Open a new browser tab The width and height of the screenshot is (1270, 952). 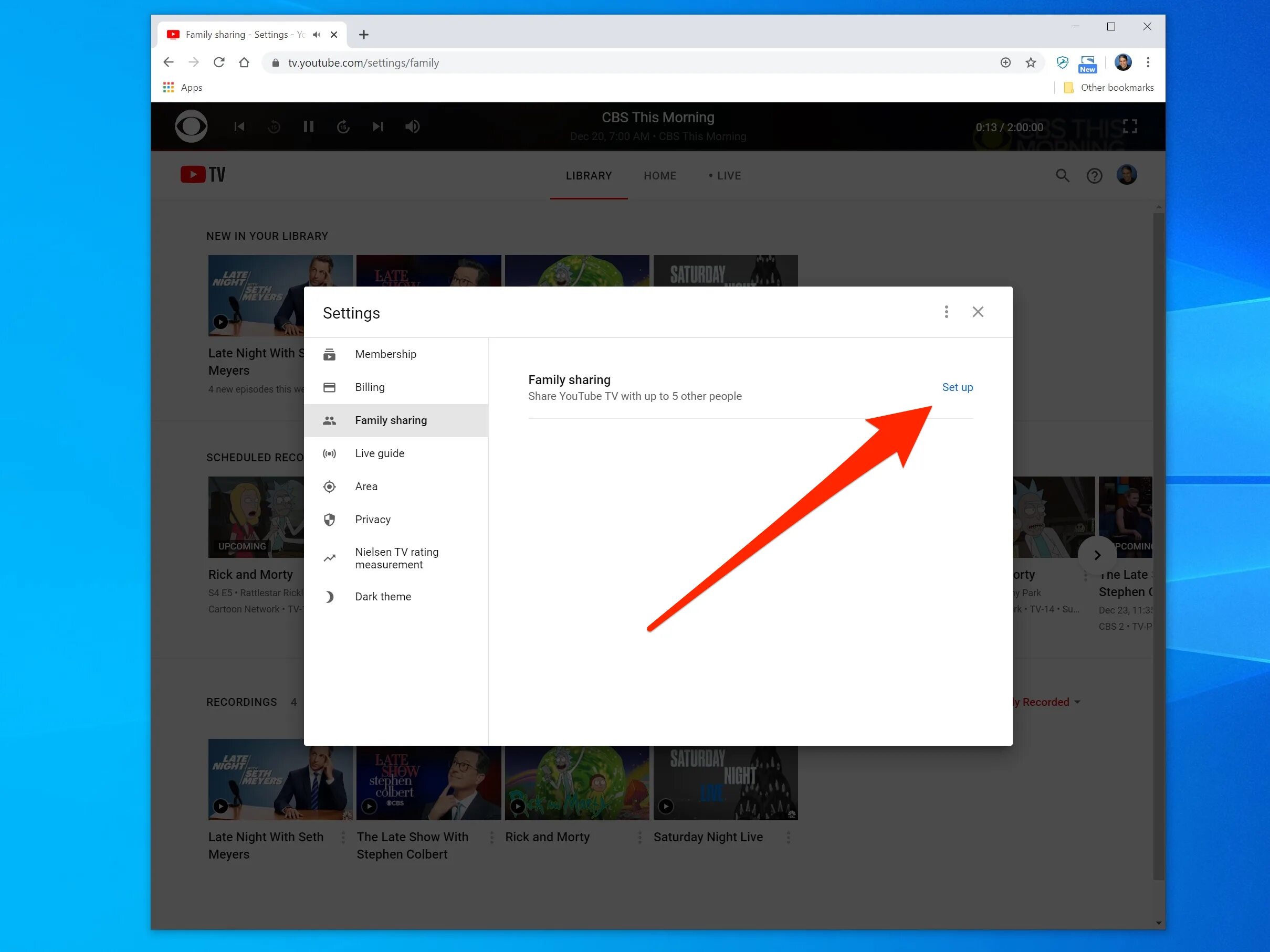click(x=363, y=35)
